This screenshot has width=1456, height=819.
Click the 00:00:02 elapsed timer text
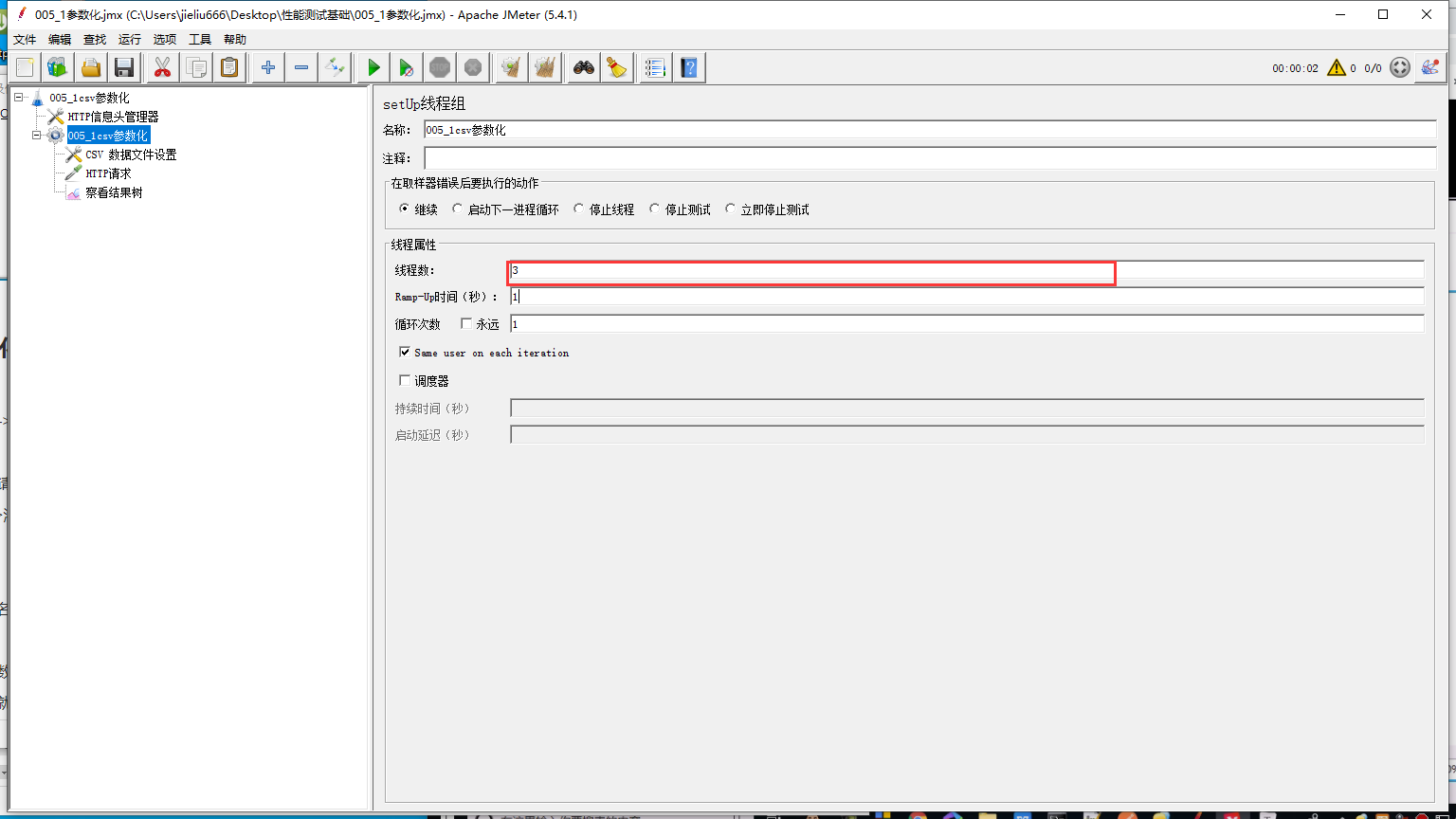coord(1295,68)
